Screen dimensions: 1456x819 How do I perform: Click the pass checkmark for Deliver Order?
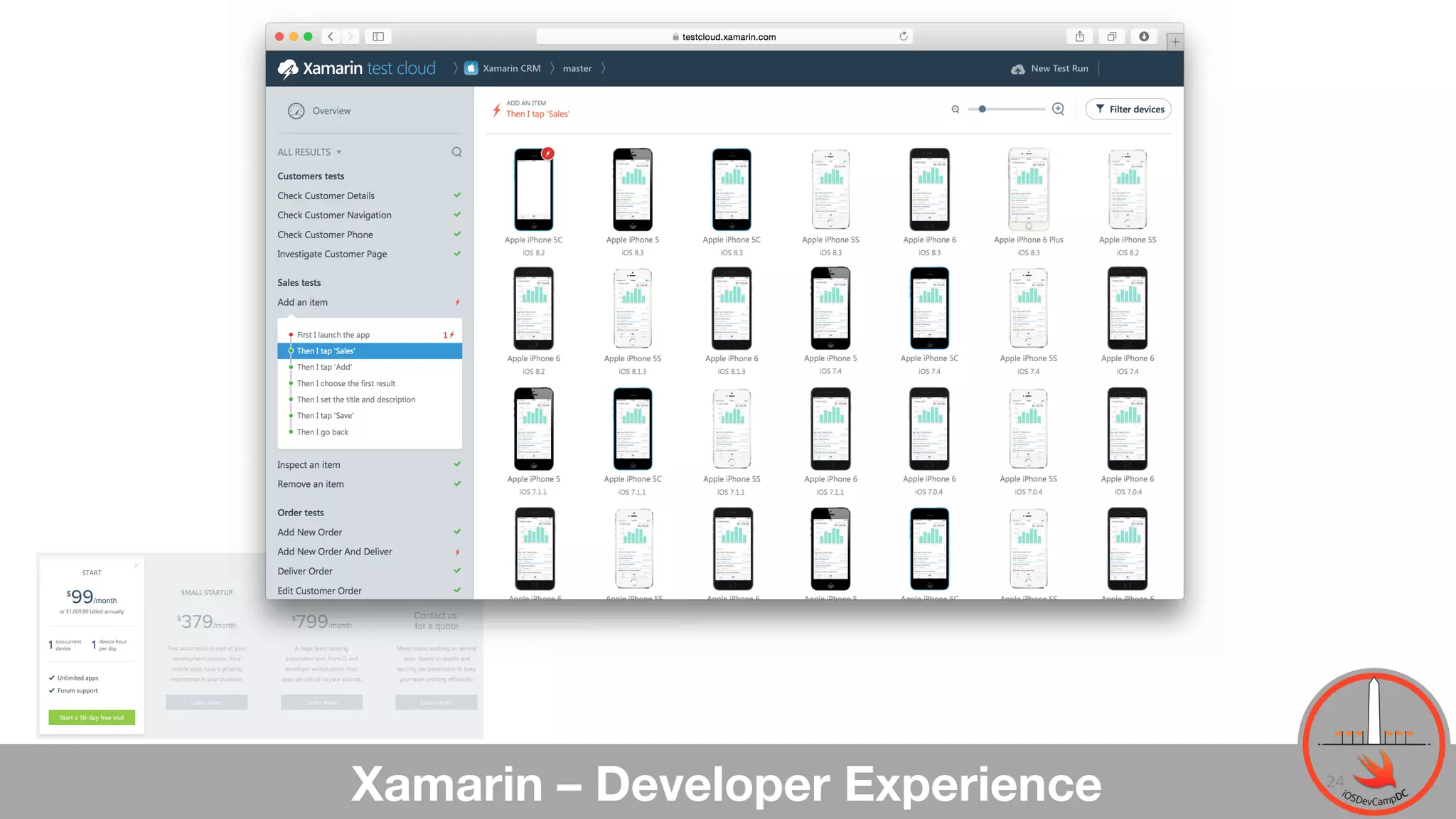[x=457, y=570]
